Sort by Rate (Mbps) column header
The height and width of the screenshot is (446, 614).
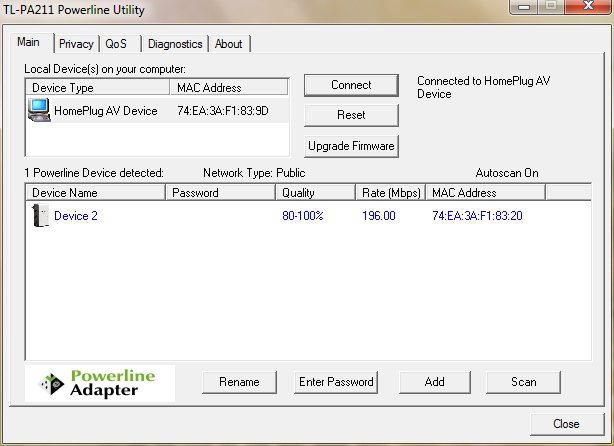[390, 193]
